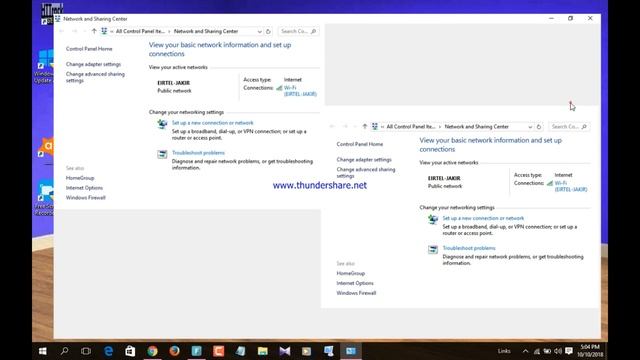Viewport: 640px width, 360px height.
Task: Click the icon next to left 'Troubleshoot problems'
Action: (162, 154)
